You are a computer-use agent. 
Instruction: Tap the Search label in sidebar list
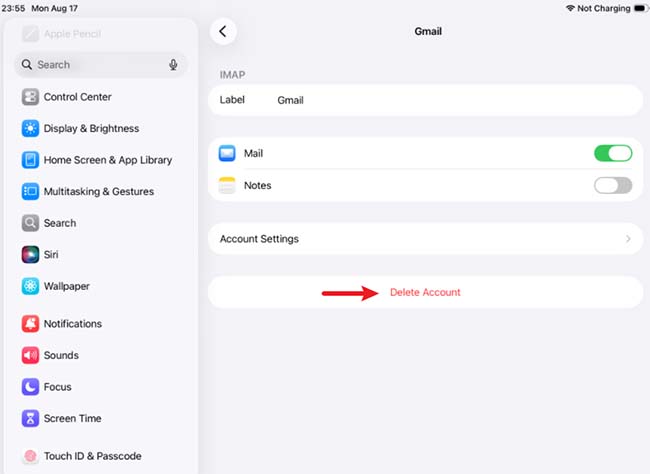click(60, 223)
